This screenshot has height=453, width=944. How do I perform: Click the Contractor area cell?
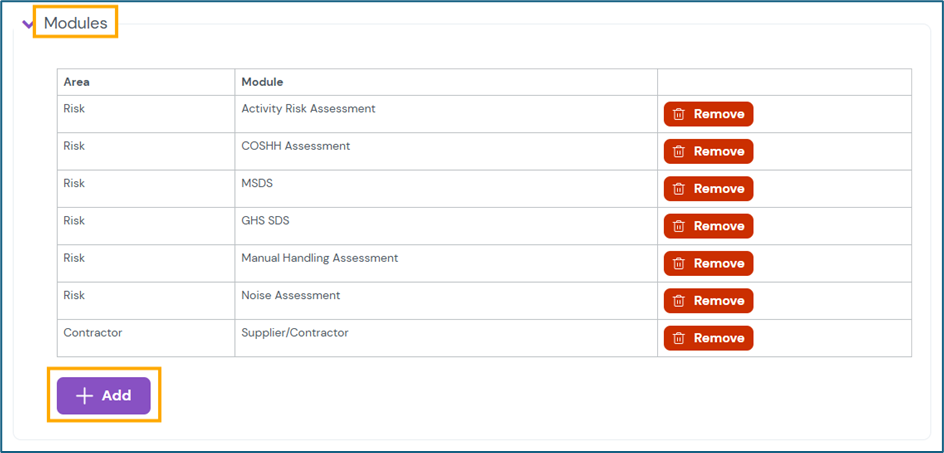point(93,333)
